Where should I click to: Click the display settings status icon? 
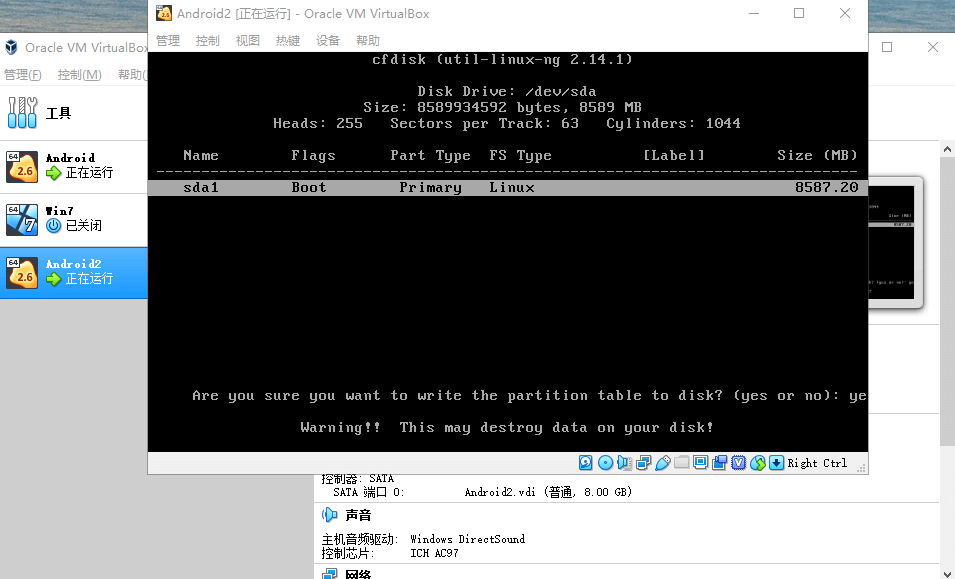pos(700,462)
